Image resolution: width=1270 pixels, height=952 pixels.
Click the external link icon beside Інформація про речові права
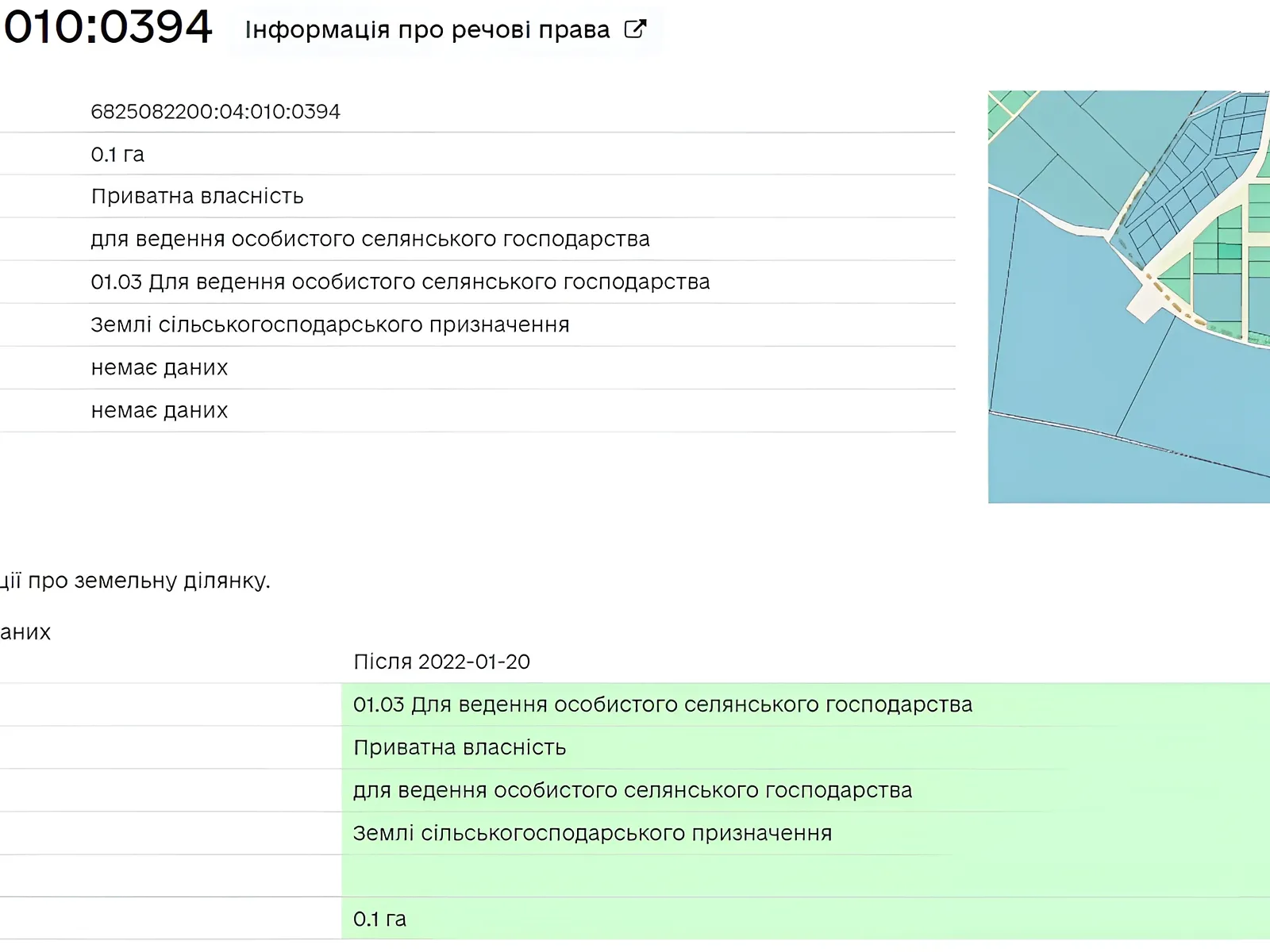pos(635,29)
